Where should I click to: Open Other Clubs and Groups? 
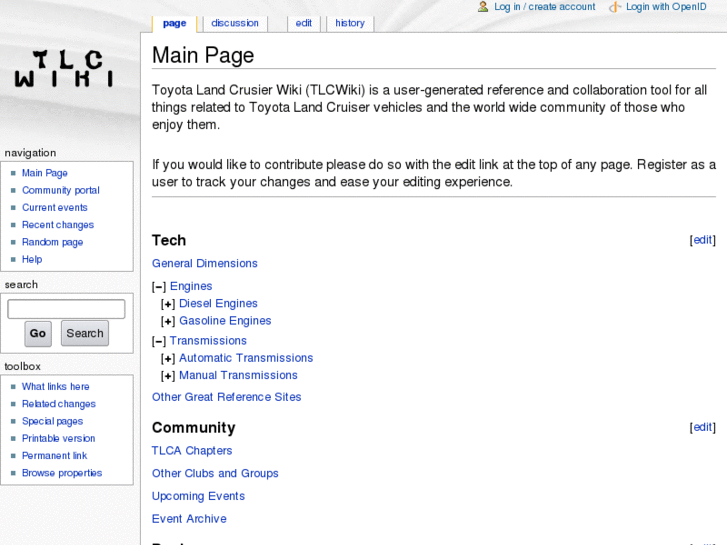(215, 474)
